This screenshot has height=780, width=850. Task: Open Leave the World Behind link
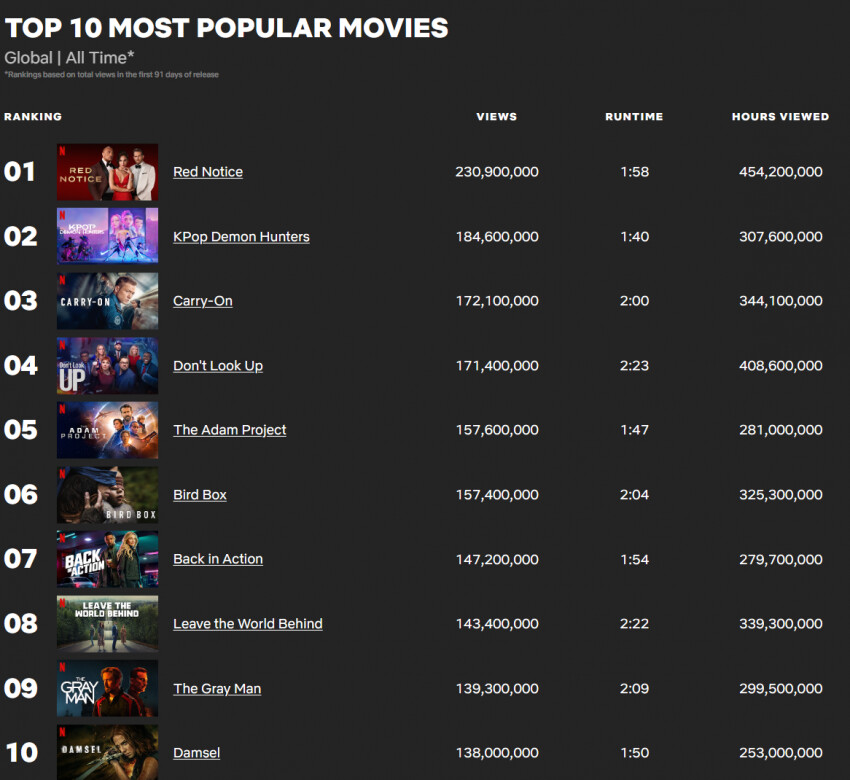click(x=248, y=624)
